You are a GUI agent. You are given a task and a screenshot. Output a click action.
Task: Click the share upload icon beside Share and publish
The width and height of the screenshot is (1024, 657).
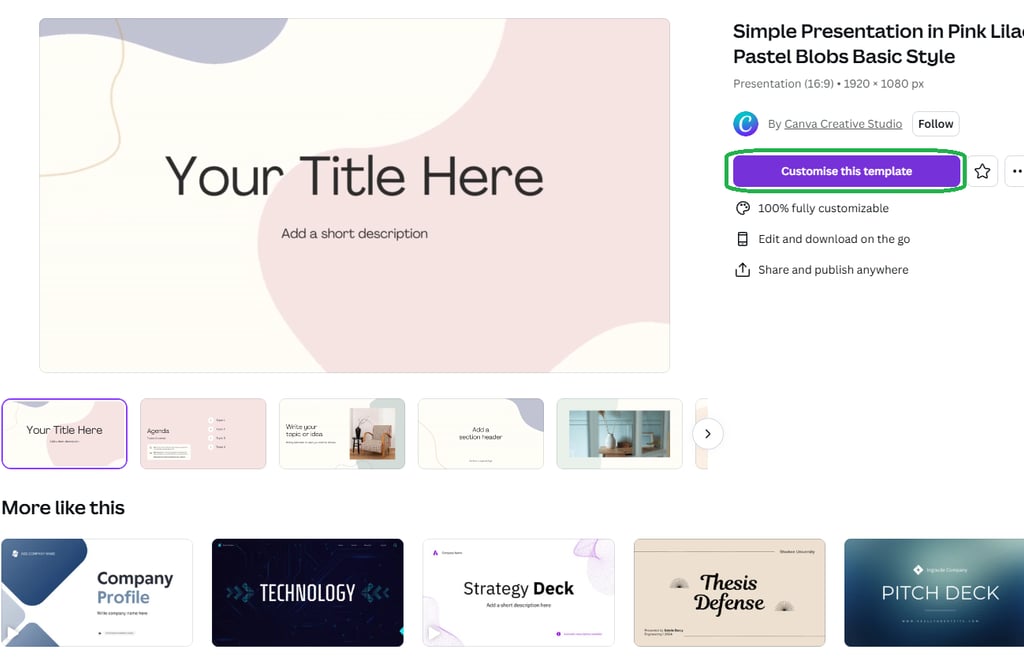pyautogui.click(x=743, y=270)
